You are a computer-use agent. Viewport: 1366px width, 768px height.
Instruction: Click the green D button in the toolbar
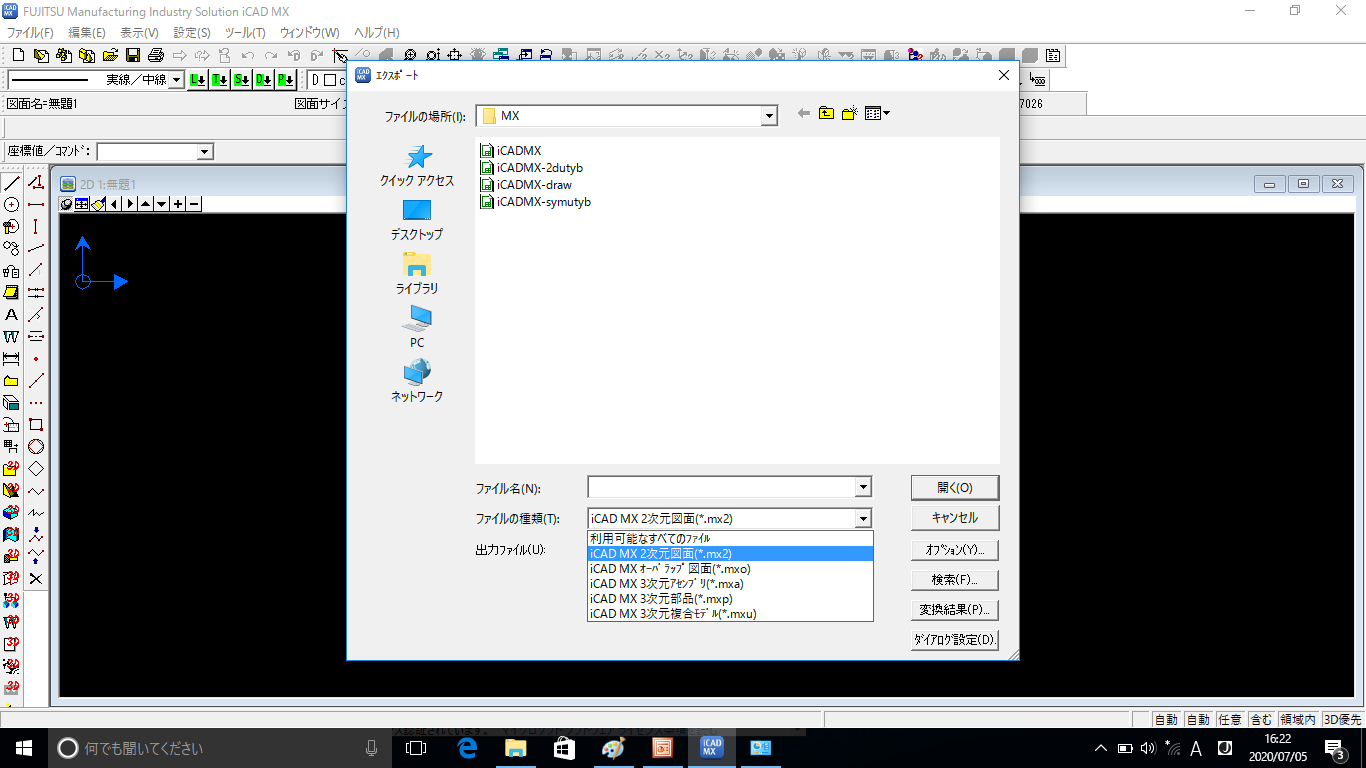tap(264, 80)
